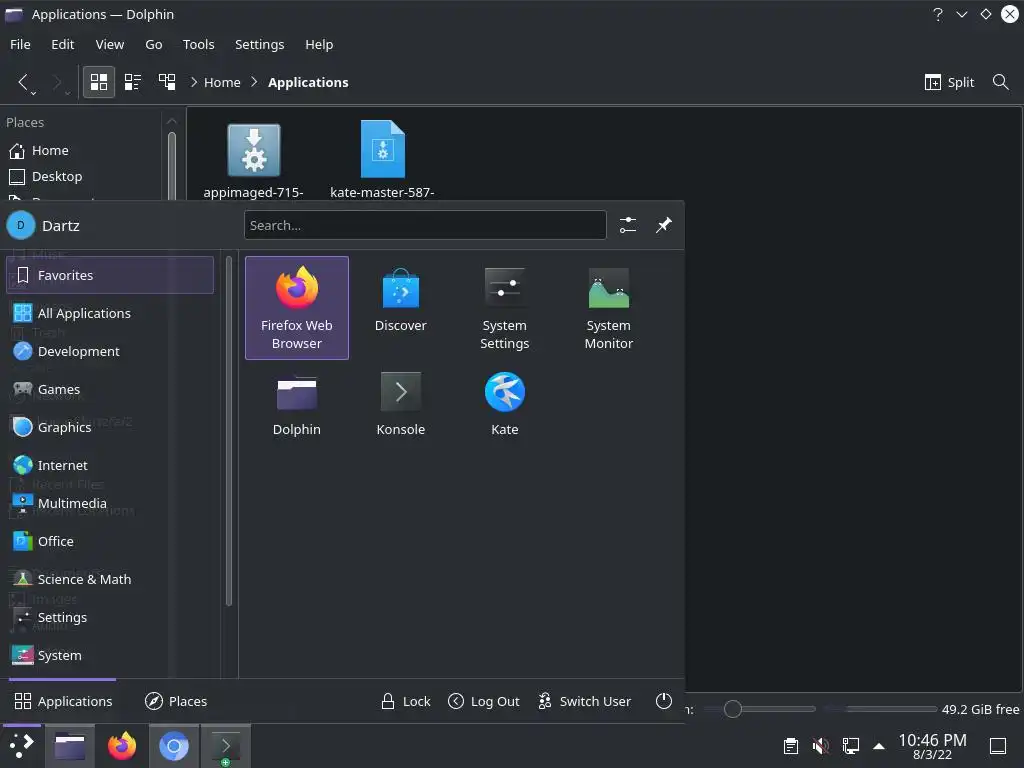This screenshot has height=768, width=1024.
Task: Switch to Applications tab in launcher
Action: tap(63, 701)
